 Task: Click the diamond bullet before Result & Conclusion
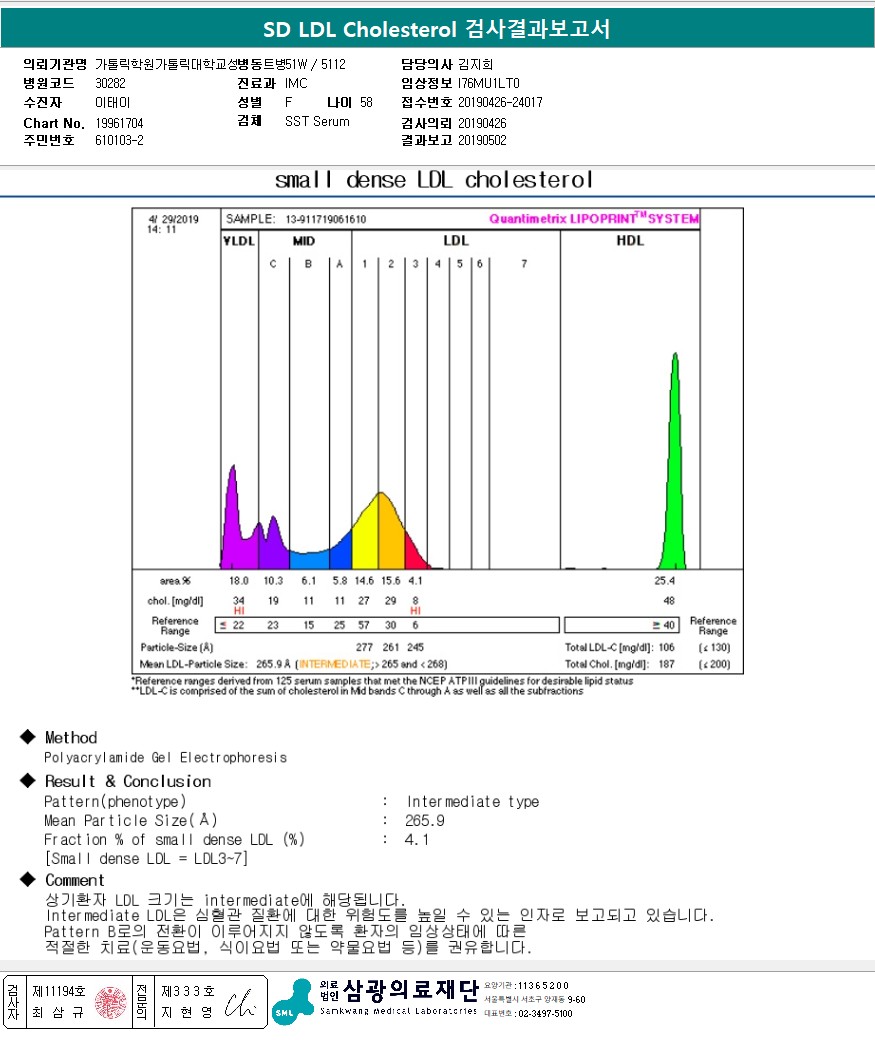tap(28, 781)
